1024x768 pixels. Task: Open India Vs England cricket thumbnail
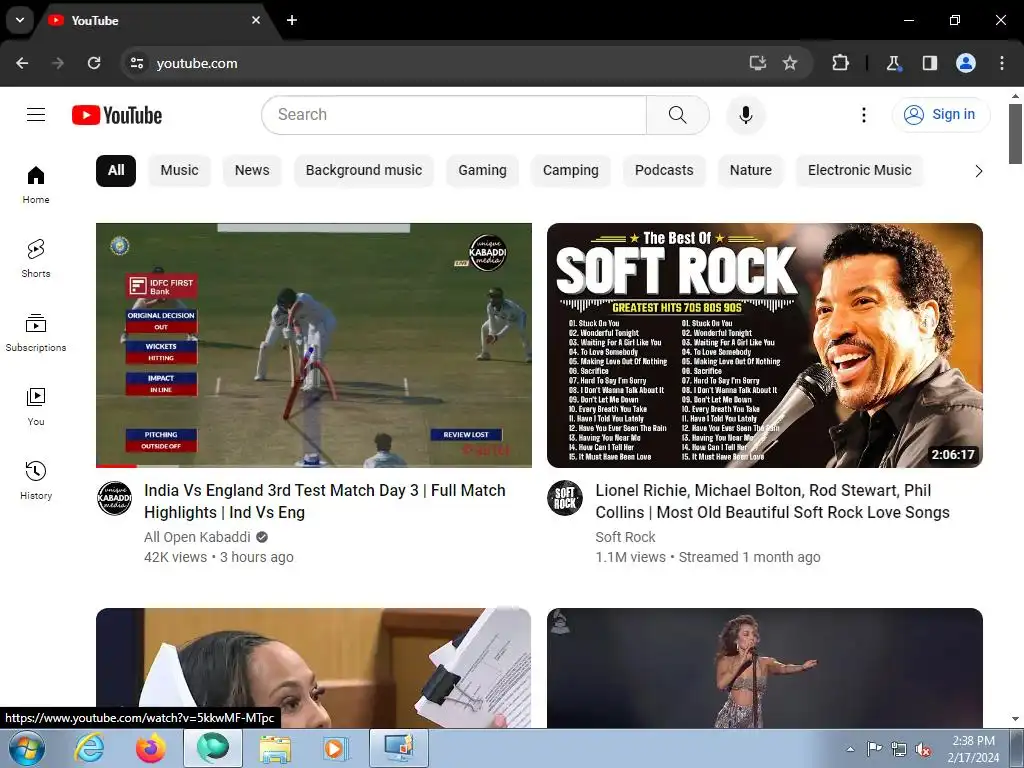tap(313, 345)
